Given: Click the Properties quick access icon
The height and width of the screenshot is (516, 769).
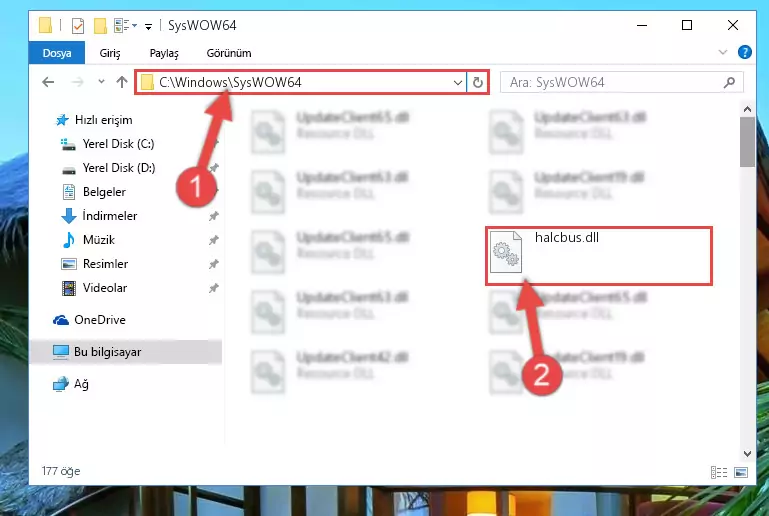Looking at the screenshot, I should click(77, 25).
